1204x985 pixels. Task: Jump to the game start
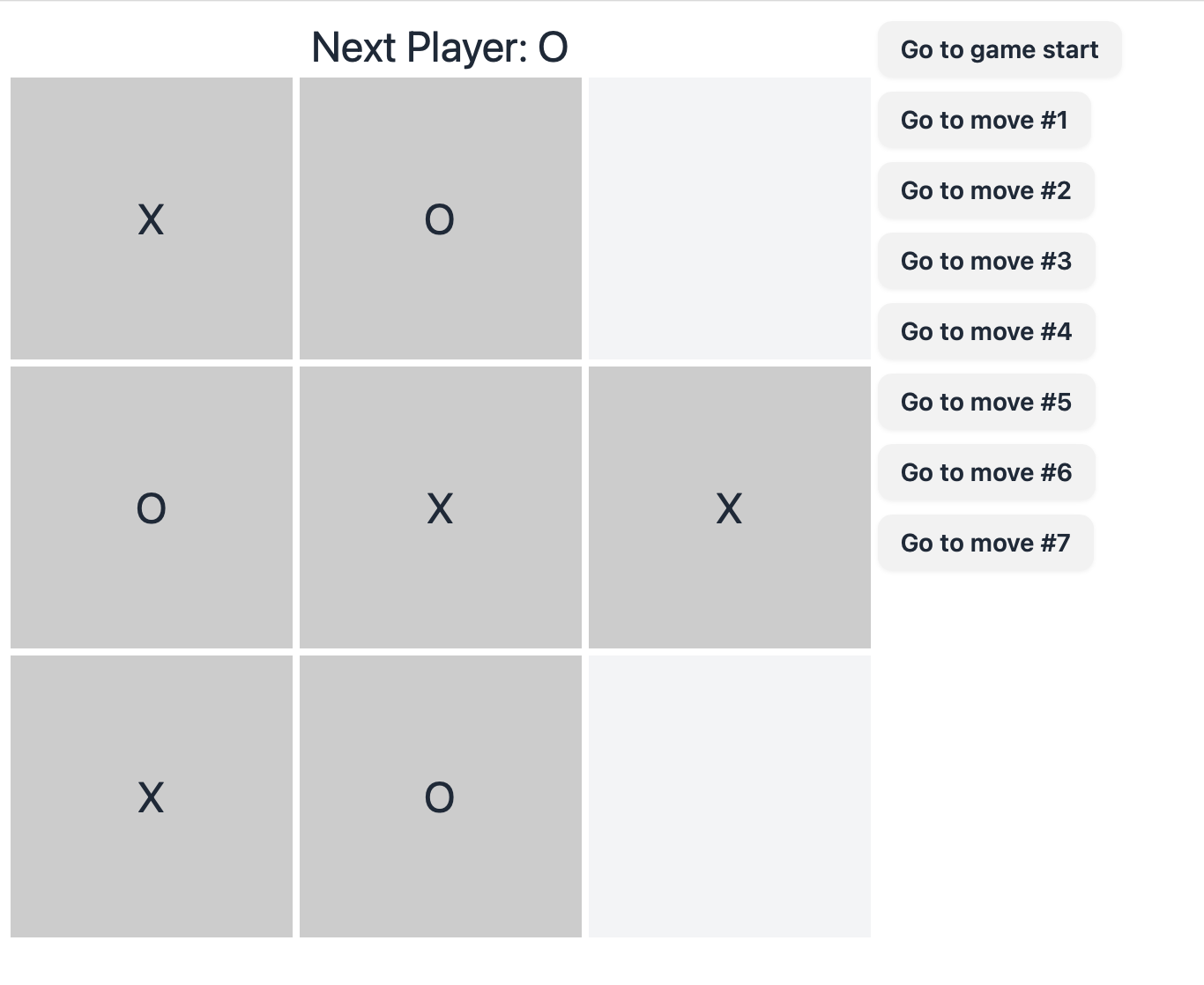coord(1000,49)
